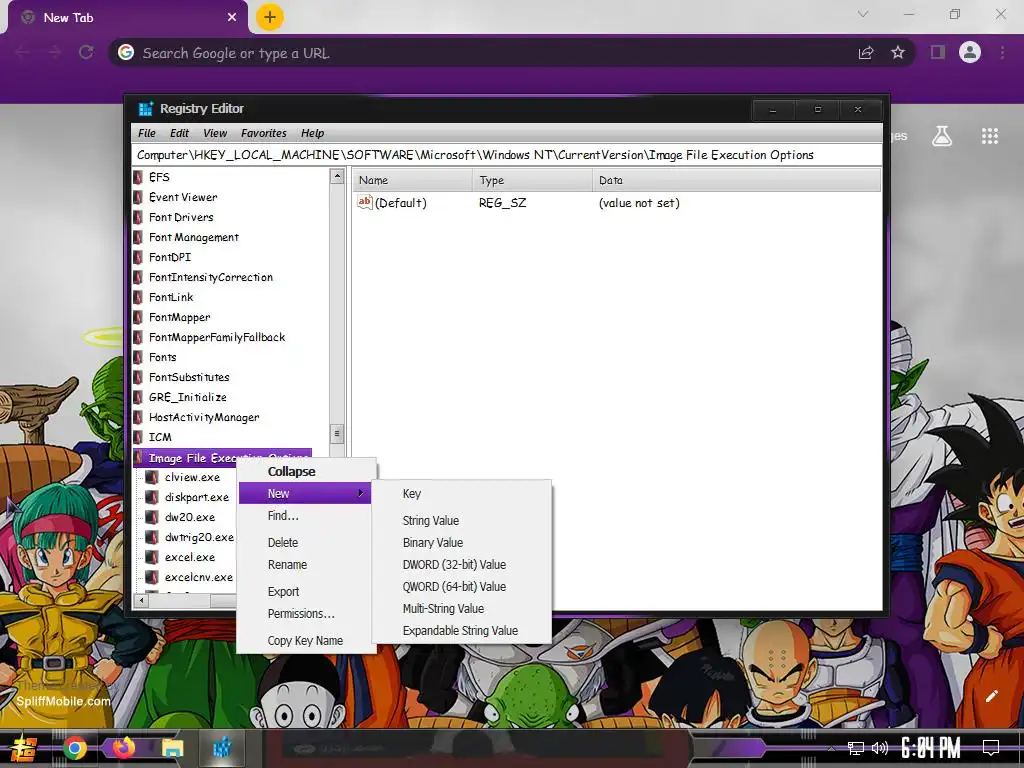Open the Edit menu in Registry Editor
Image resolution: width=1024 pixels, height=768 pixels.
tap(180, 133)
